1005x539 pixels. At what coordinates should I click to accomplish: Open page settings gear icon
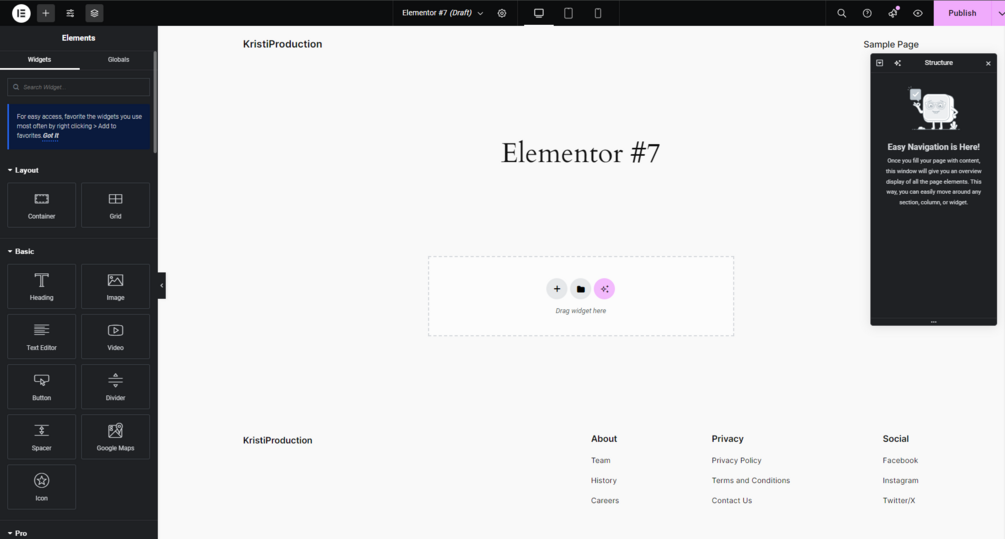click(x=502, y=13)
